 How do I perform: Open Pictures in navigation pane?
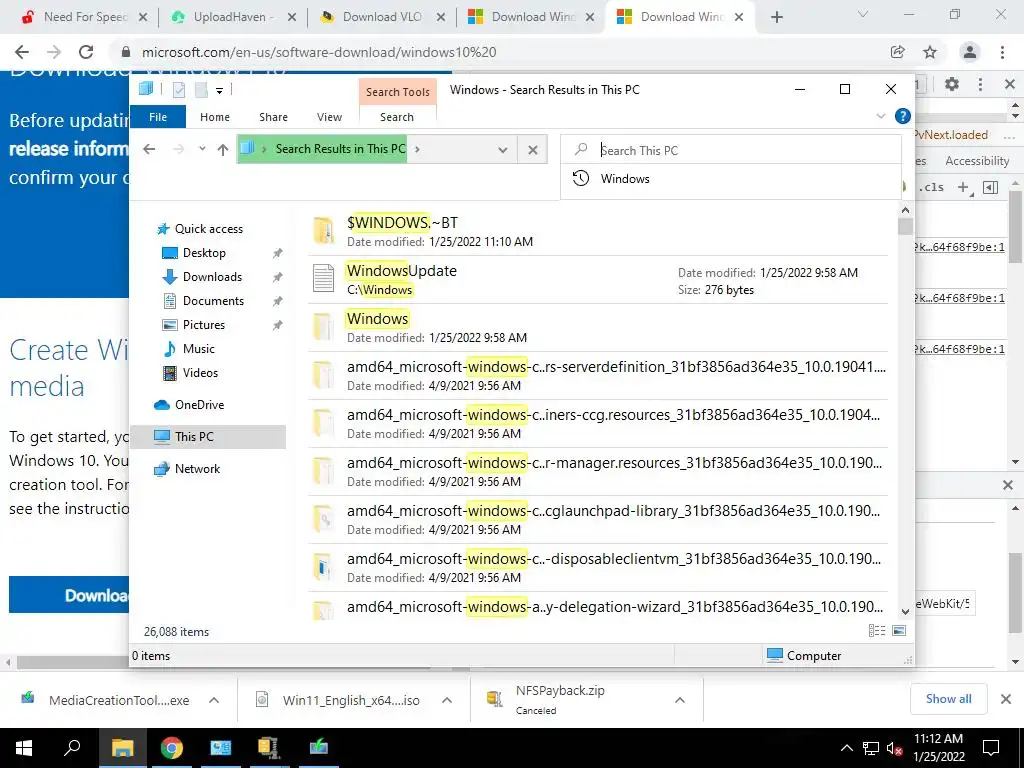203,325
